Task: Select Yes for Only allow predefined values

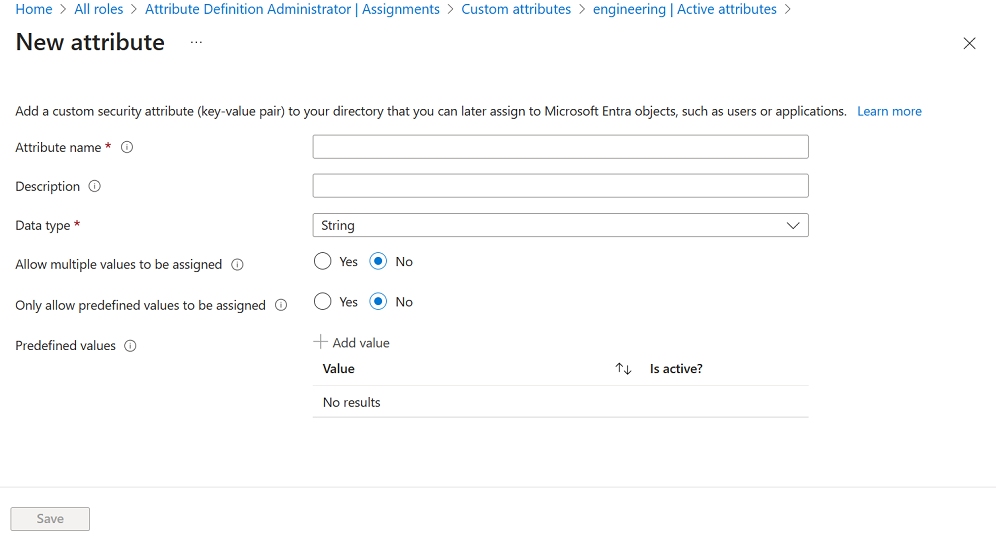Action: (322, 302)
